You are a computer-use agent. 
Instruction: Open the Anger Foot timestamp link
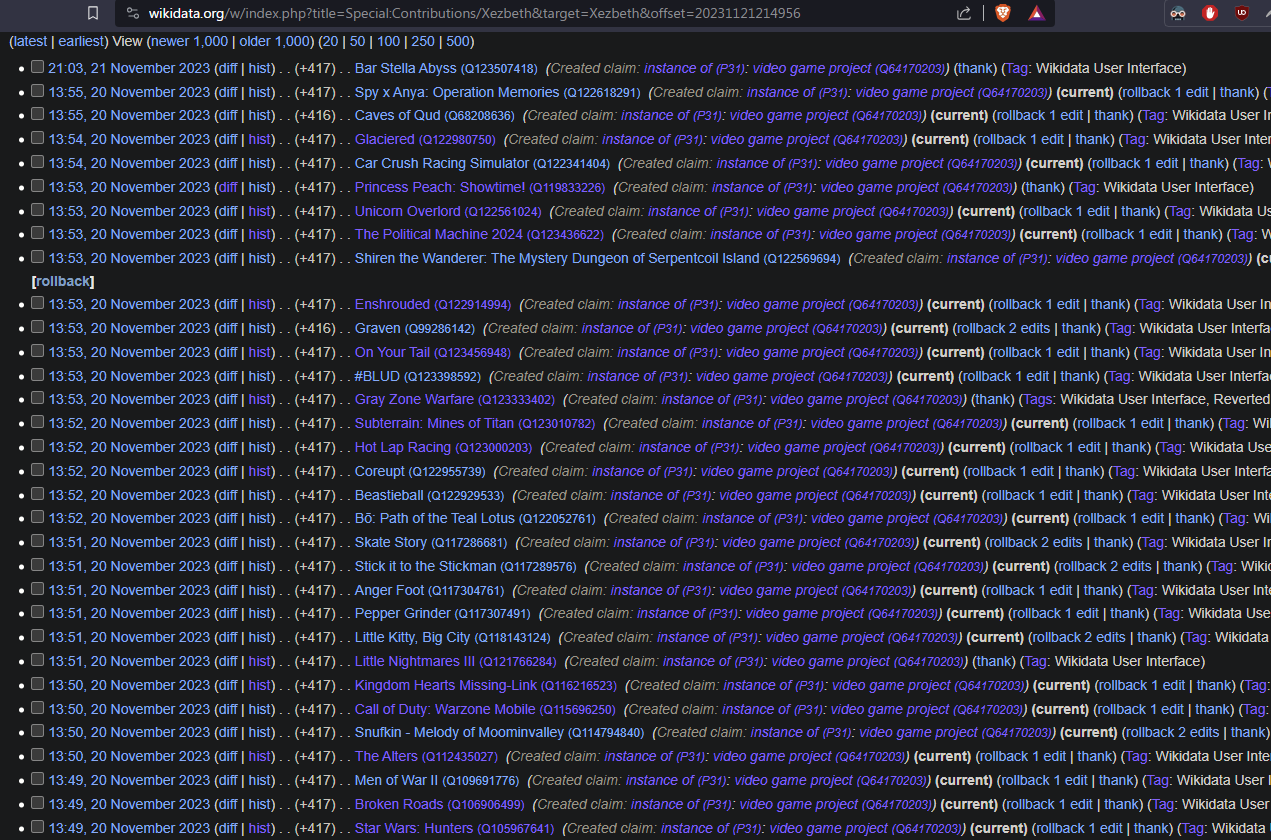pyautogui.click(x=129, y=590)
